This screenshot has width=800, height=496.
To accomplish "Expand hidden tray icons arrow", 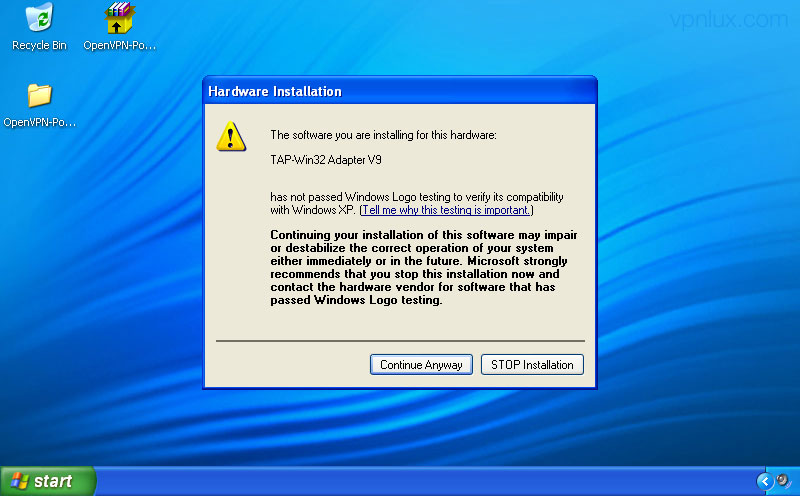I will (x=765, y=481).
